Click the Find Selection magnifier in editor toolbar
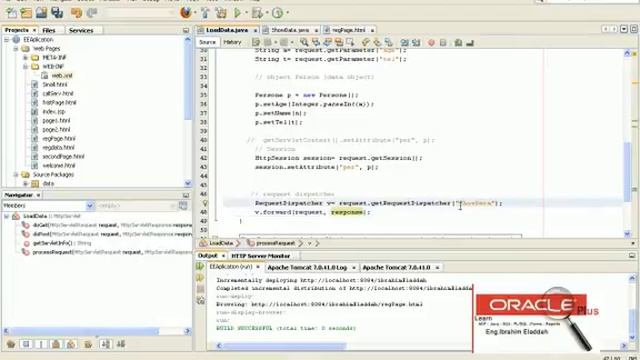This screenshot has width=640, height=360. tap(304, 42)
